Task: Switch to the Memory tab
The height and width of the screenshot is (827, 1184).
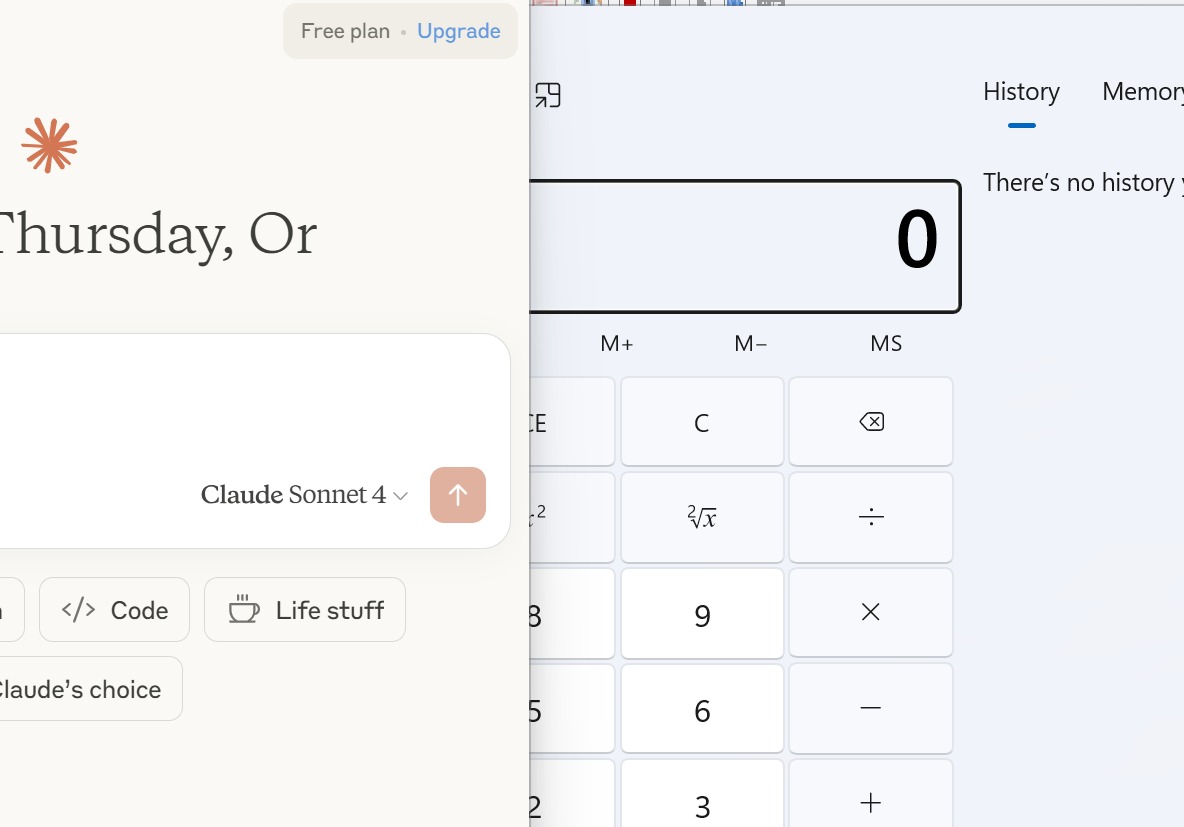Action: coord(1142,92)
